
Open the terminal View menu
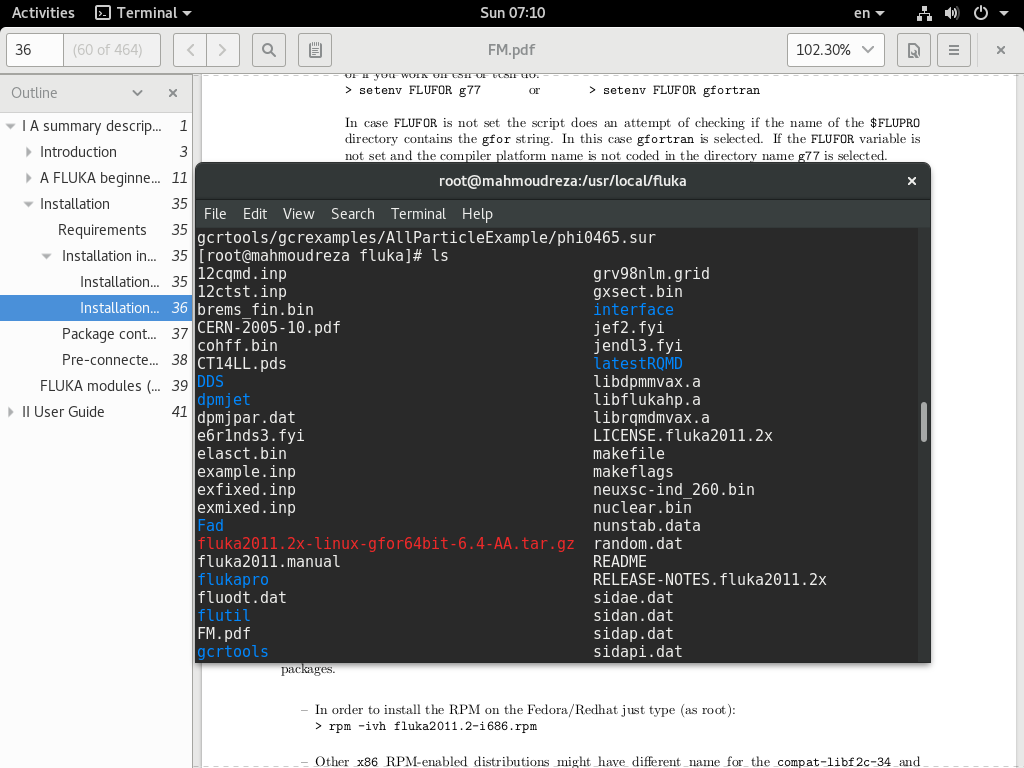(298, 214)
